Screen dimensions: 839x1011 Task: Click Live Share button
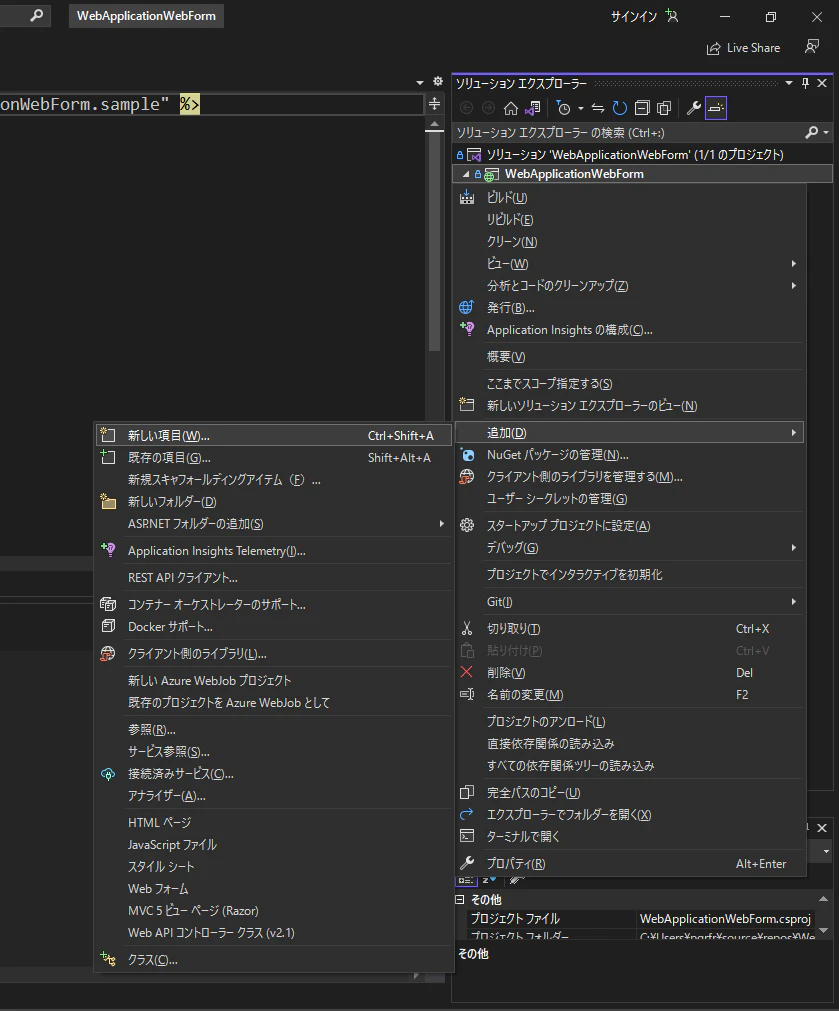[x=744, y=48]
